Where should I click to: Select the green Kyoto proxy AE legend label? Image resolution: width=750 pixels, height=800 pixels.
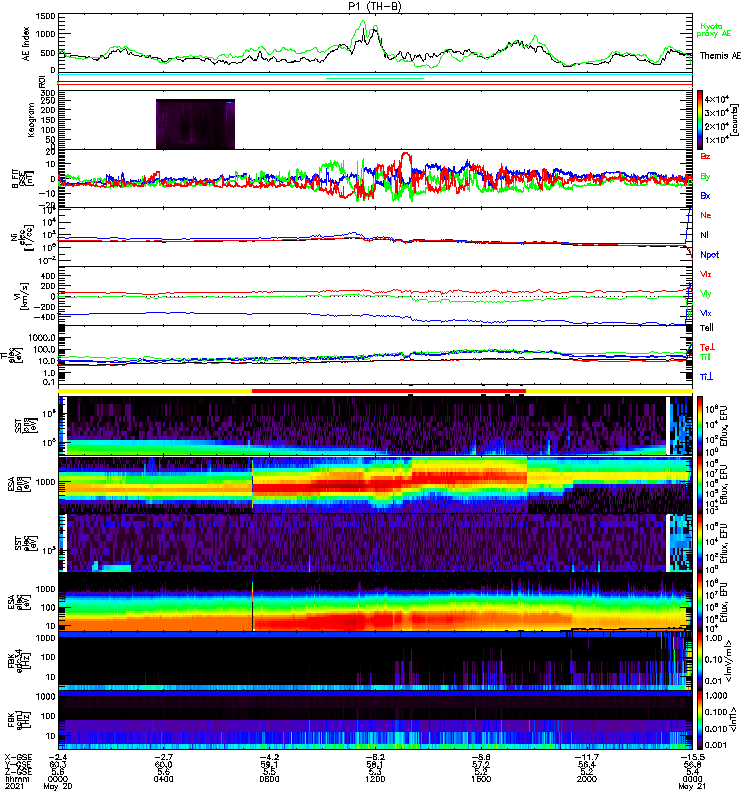click(x=714, y=30)
